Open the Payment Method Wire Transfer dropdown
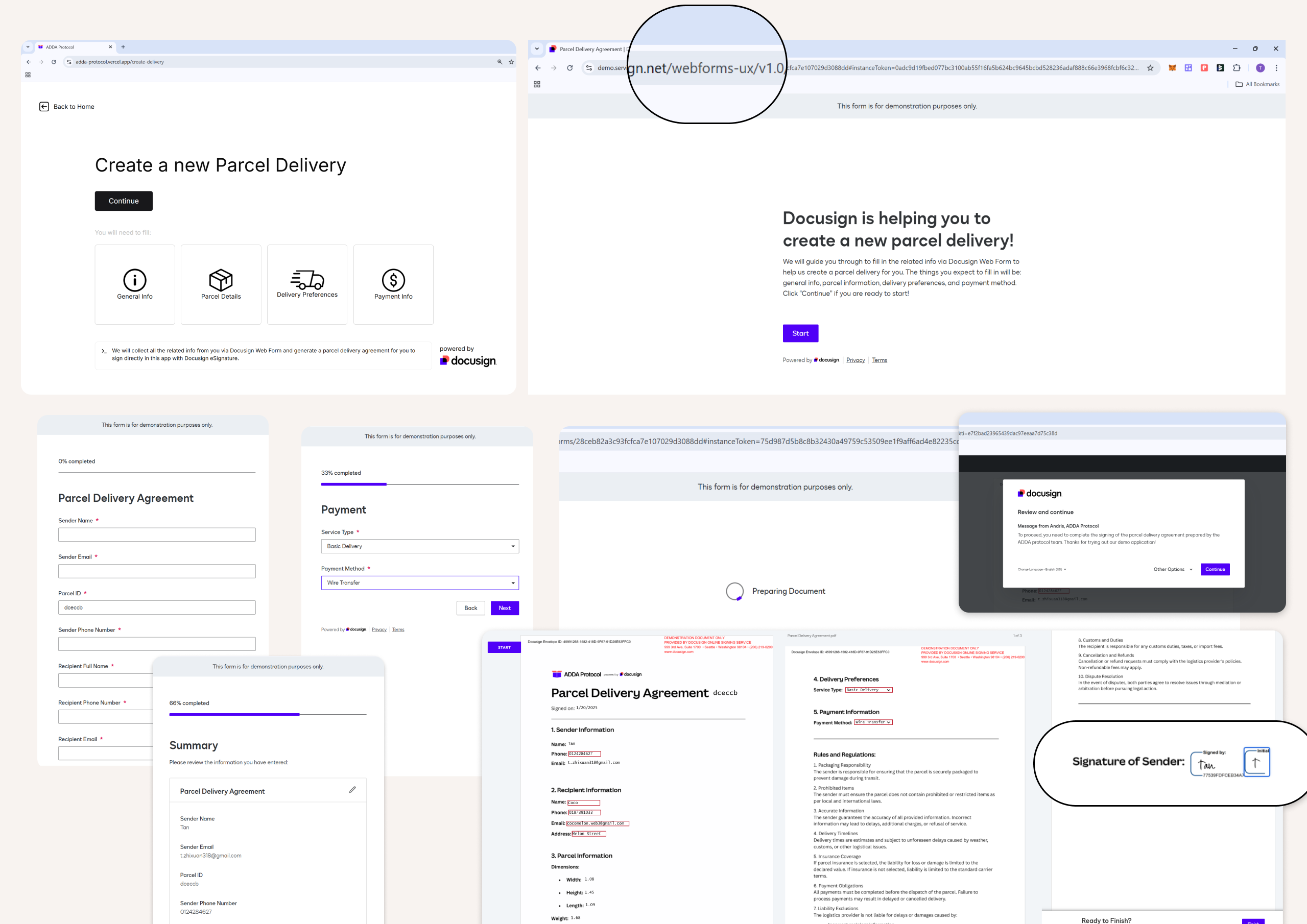 (x=419, y=582)
